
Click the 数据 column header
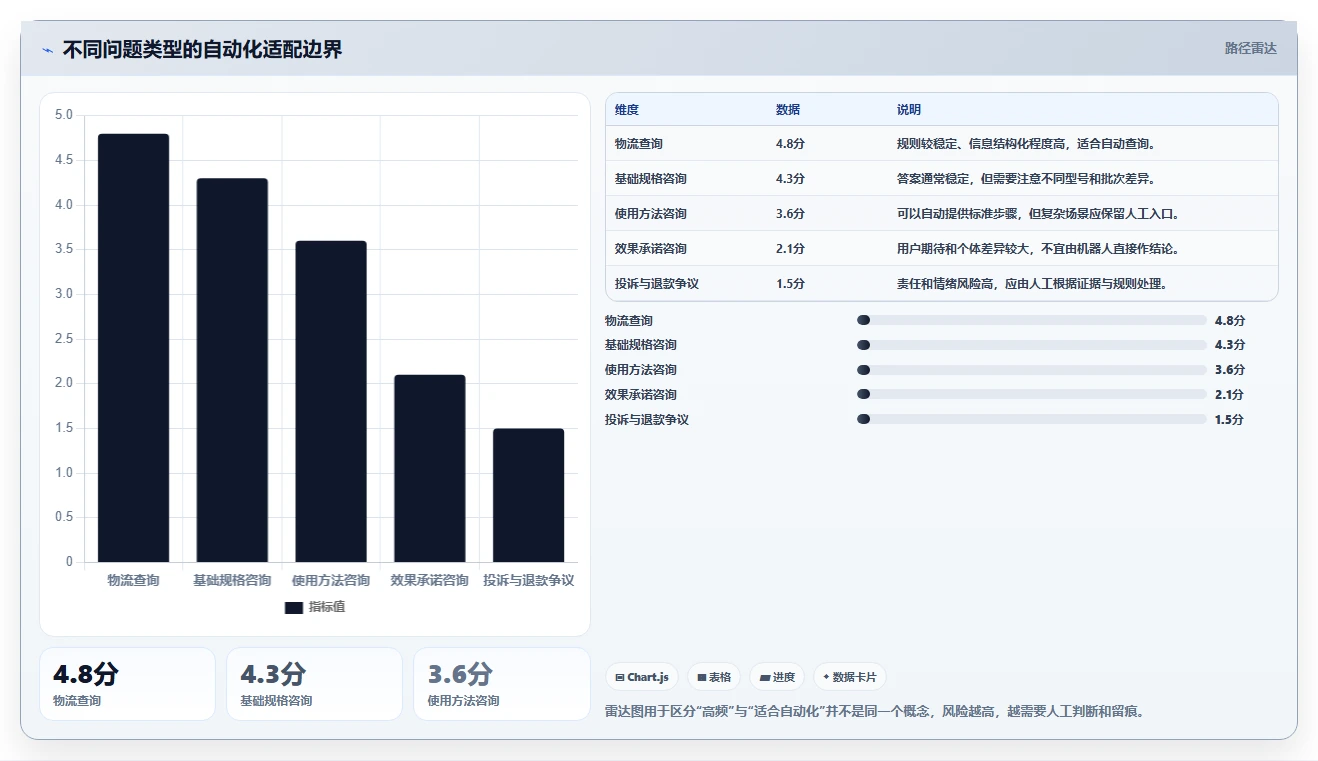pyautogui.click(x=788, y=110)
